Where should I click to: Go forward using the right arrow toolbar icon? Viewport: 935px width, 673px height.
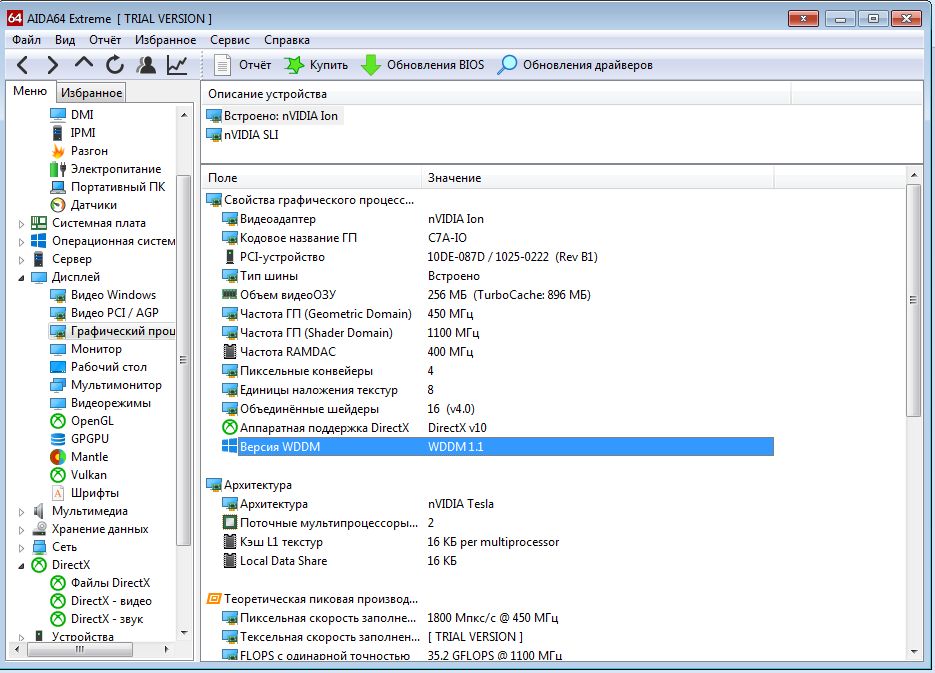(52, 64)
